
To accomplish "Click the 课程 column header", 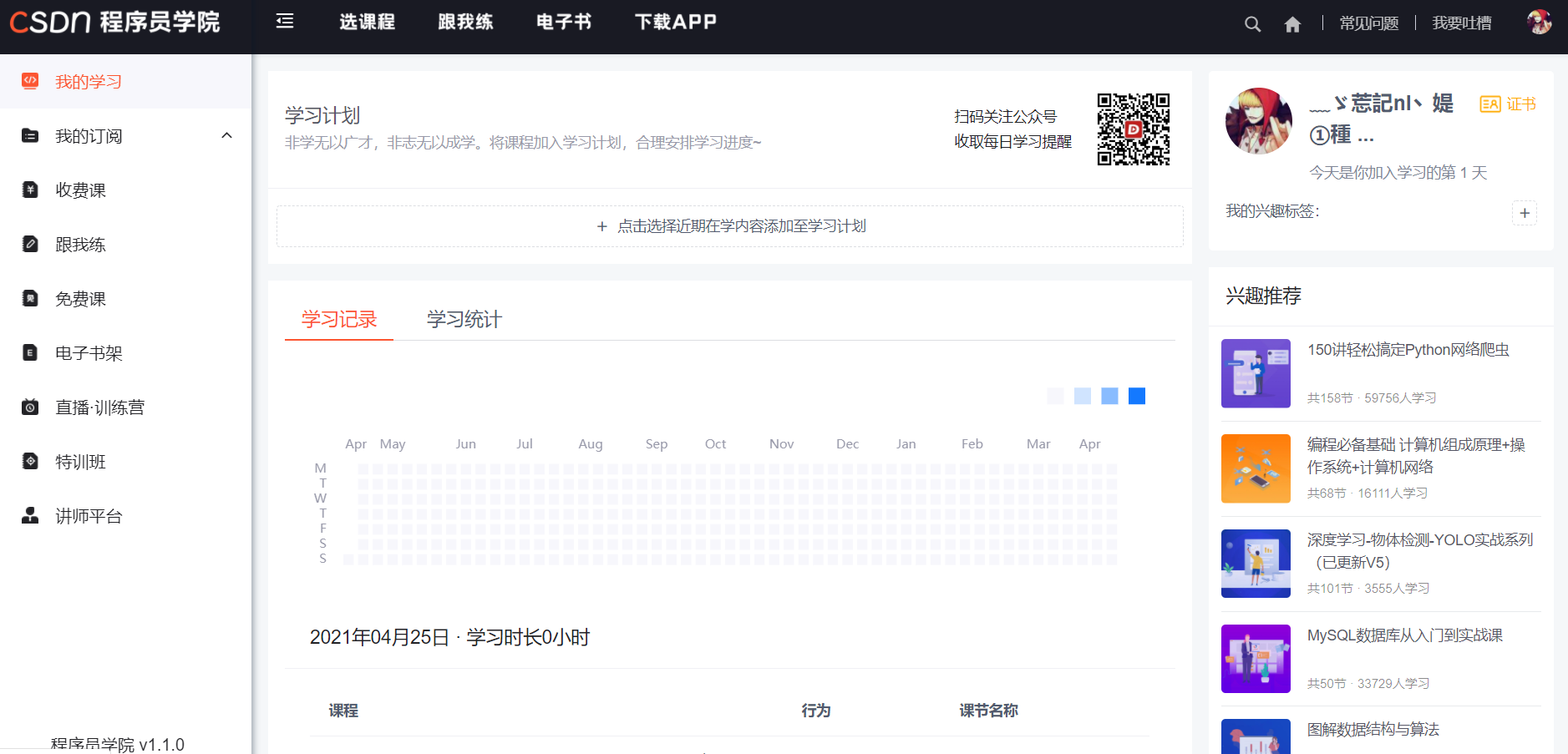I will [x=343, y=711].
